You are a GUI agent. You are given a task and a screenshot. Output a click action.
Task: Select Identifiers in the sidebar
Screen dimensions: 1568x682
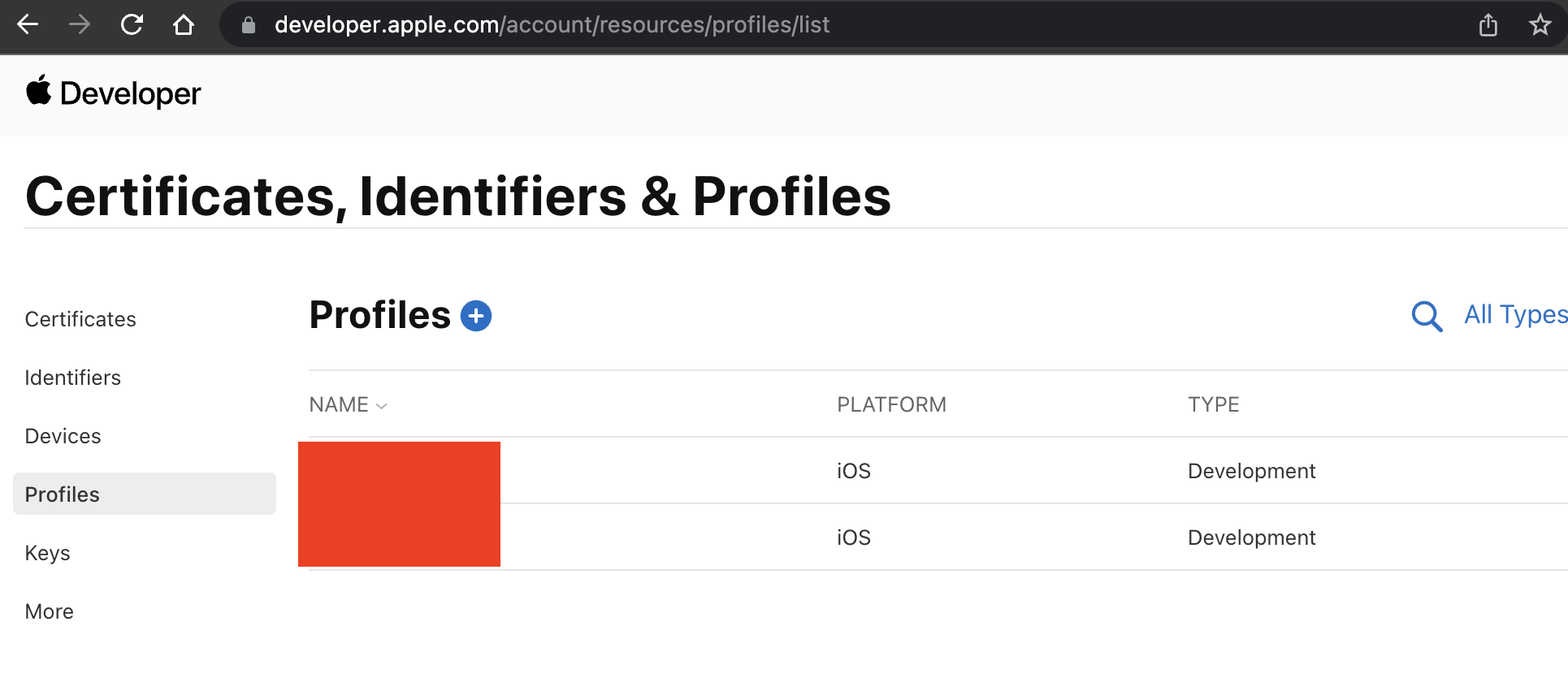coord(72,378)
